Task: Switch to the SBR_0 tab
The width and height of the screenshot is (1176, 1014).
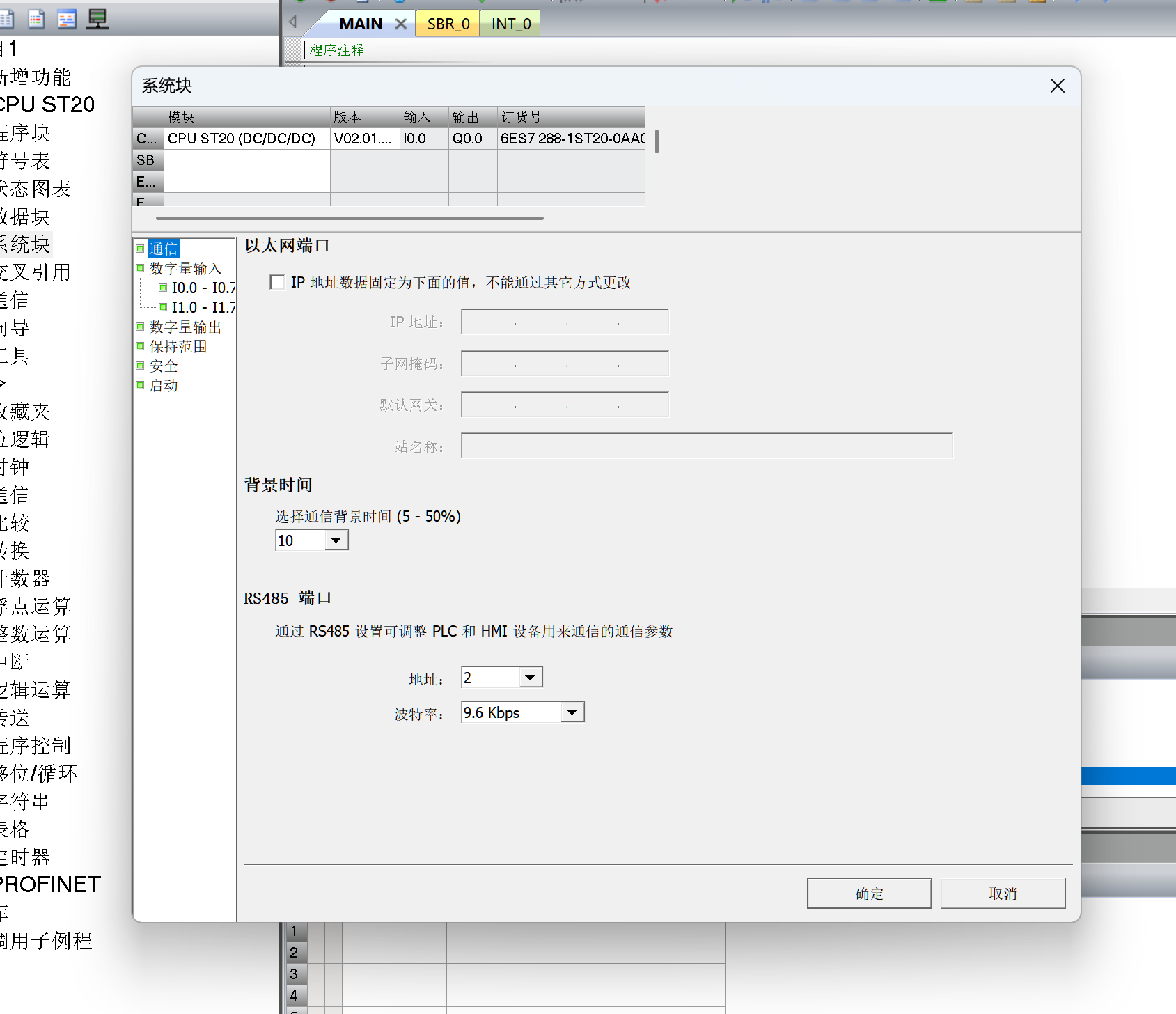Action: click(x=448, y=24)
